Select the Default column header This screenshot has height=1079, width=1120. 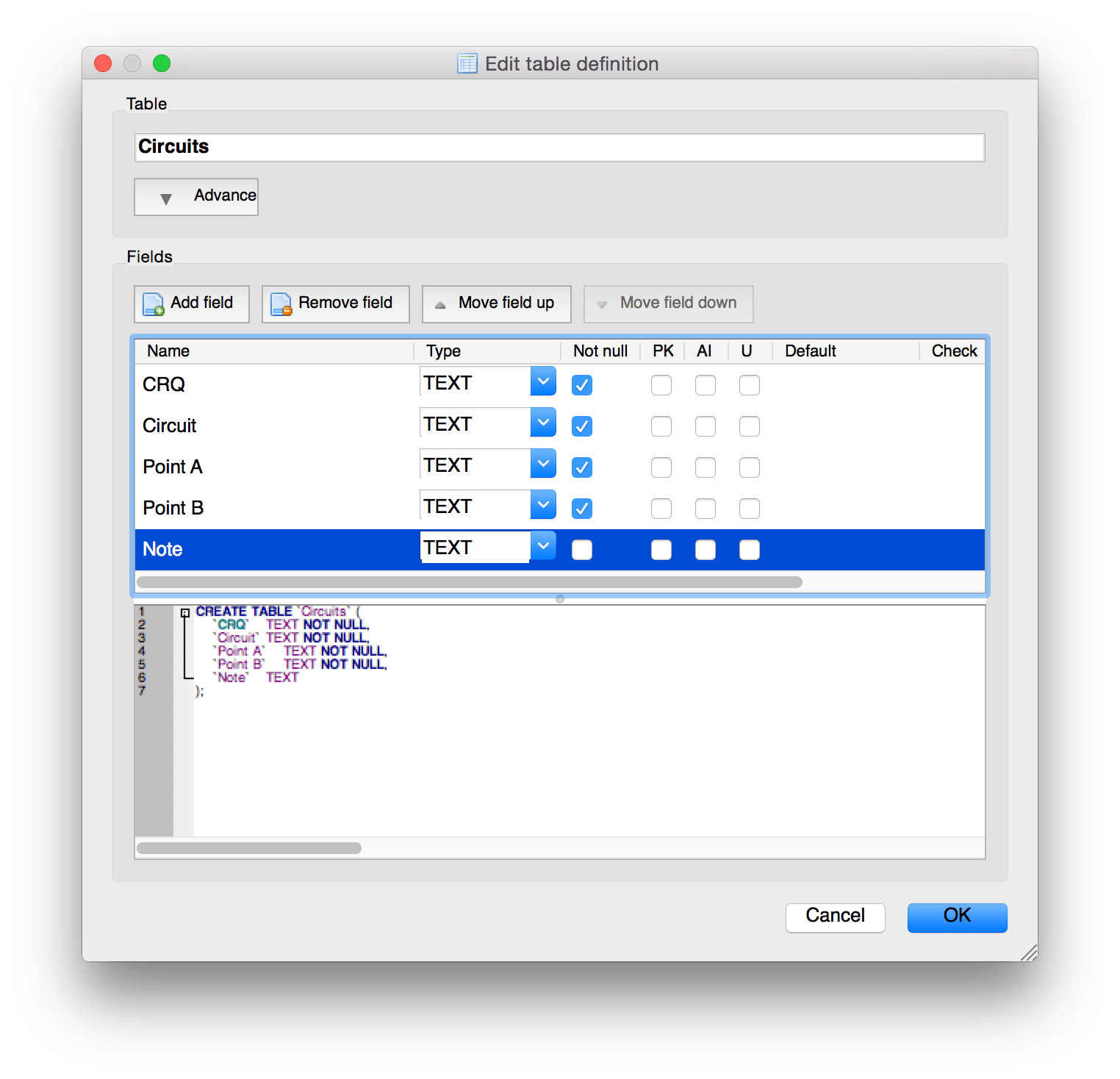tap(810, 351)
